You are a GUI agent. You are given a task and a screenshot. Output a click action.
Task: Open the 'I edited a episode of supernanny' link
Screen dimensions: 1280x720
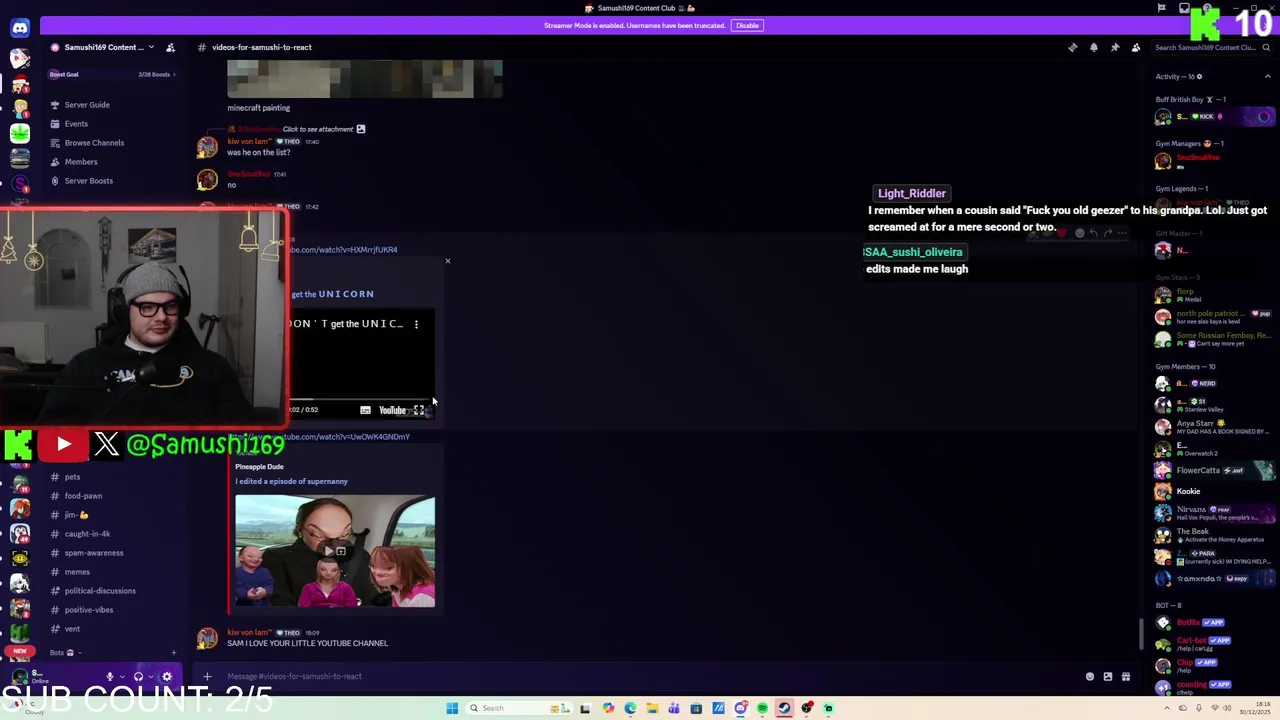291,482
